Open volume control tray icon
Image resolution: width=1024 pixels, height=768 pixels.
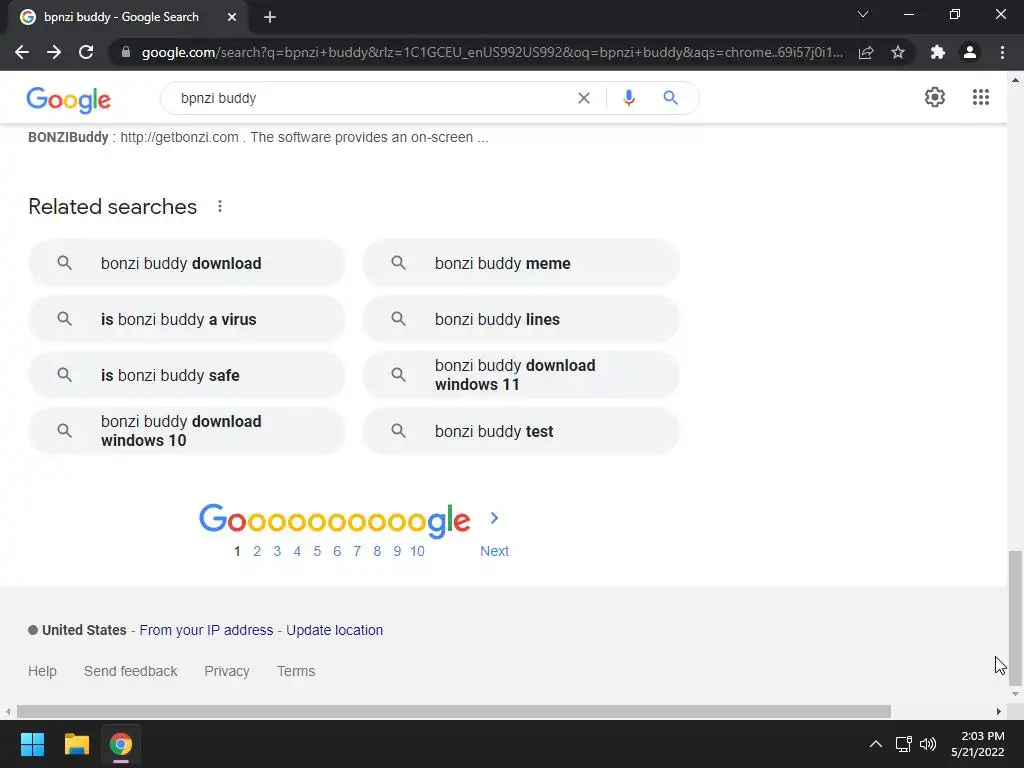click(x=928, y=744)
